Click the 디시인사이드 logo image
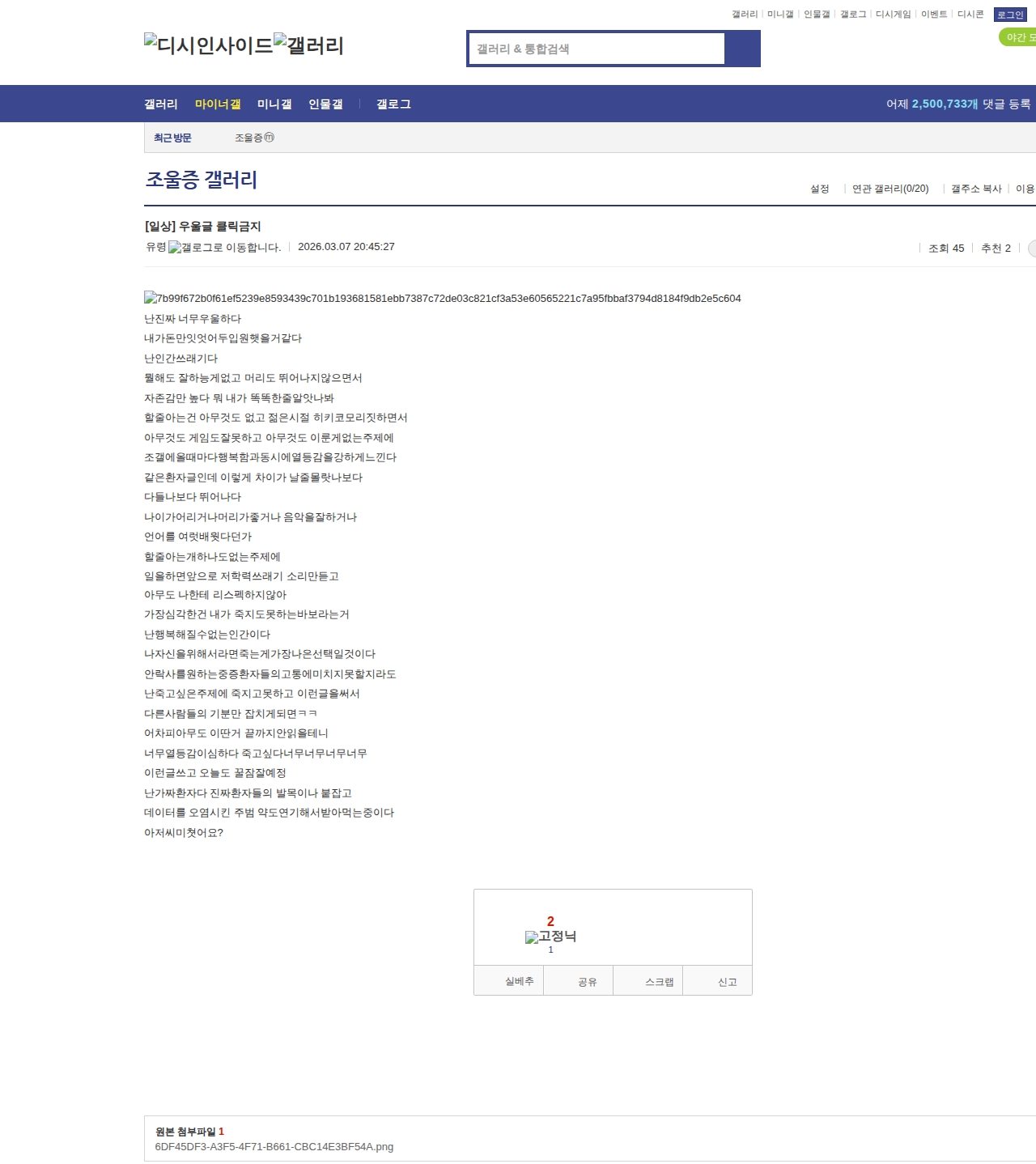Image resolution: width=1036 pixels, height=1164 pixels. click(208, 45)
